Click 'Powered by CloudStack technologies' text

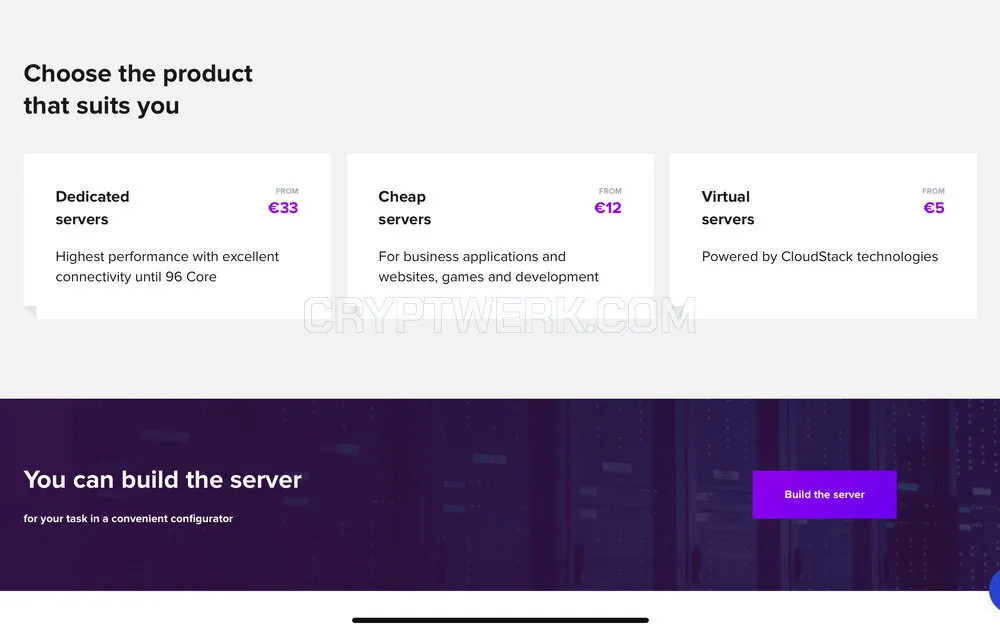(820, 256)
